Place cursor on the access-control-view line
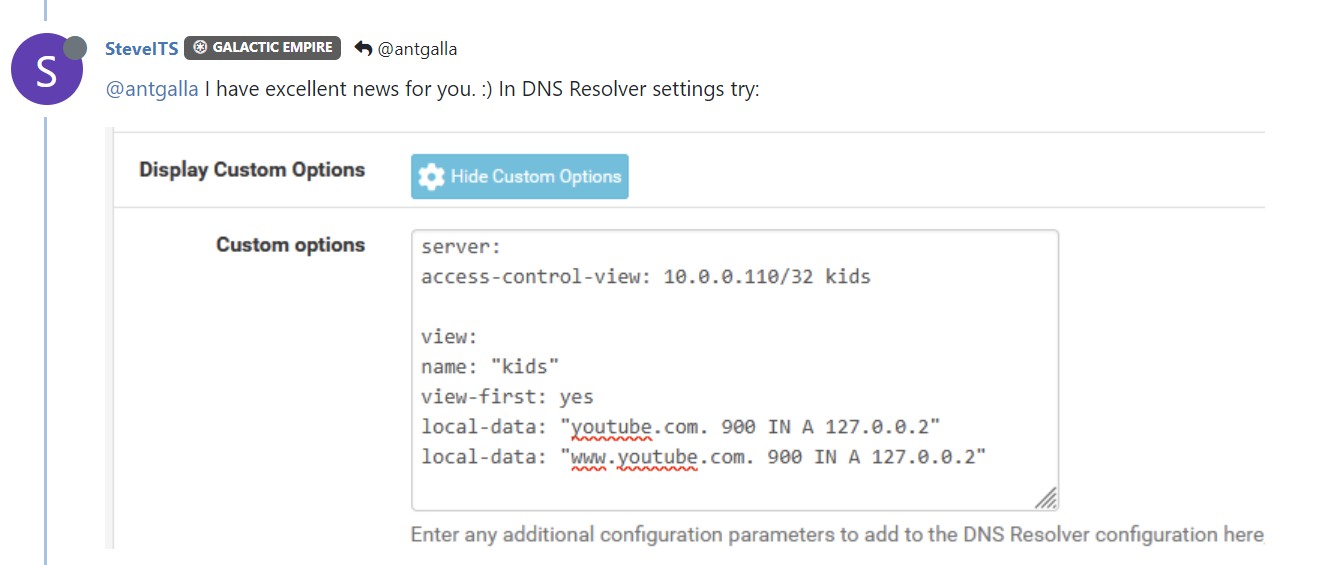Viewport: 1325px width, 565px height. point(646,276)
